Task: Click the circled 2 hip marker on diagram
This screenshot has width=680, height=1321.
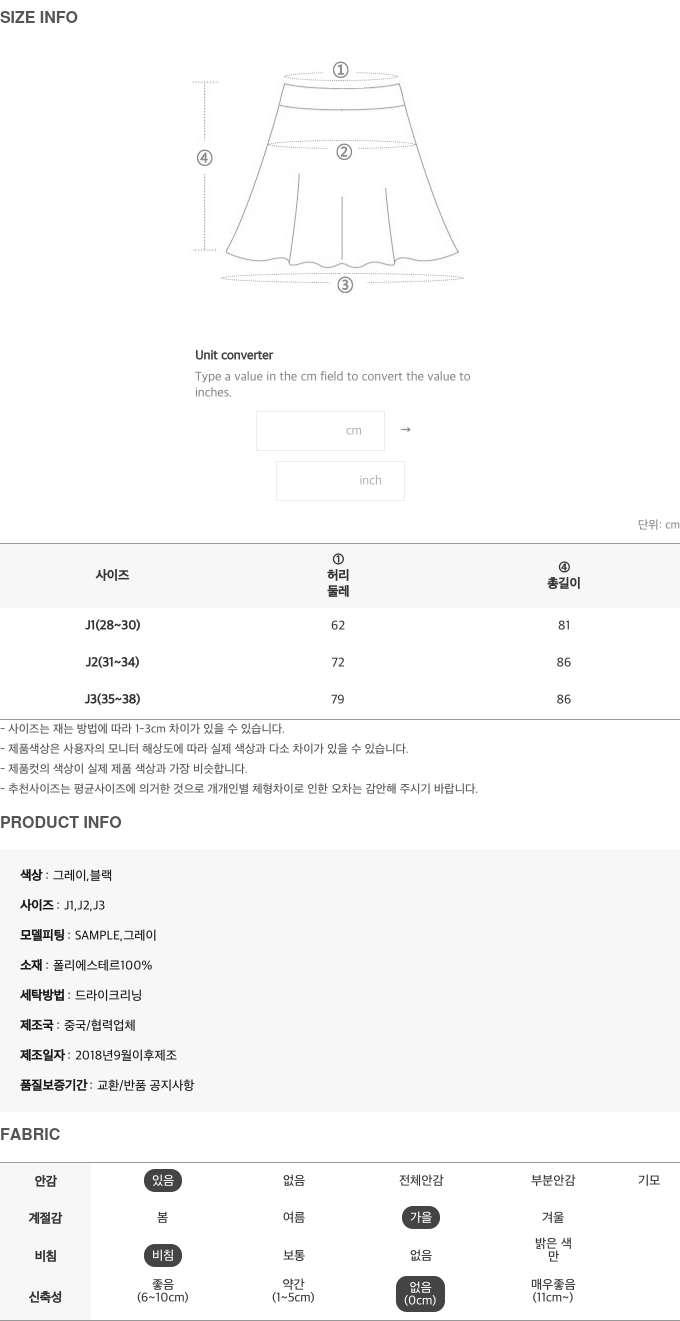Action: 344,152
